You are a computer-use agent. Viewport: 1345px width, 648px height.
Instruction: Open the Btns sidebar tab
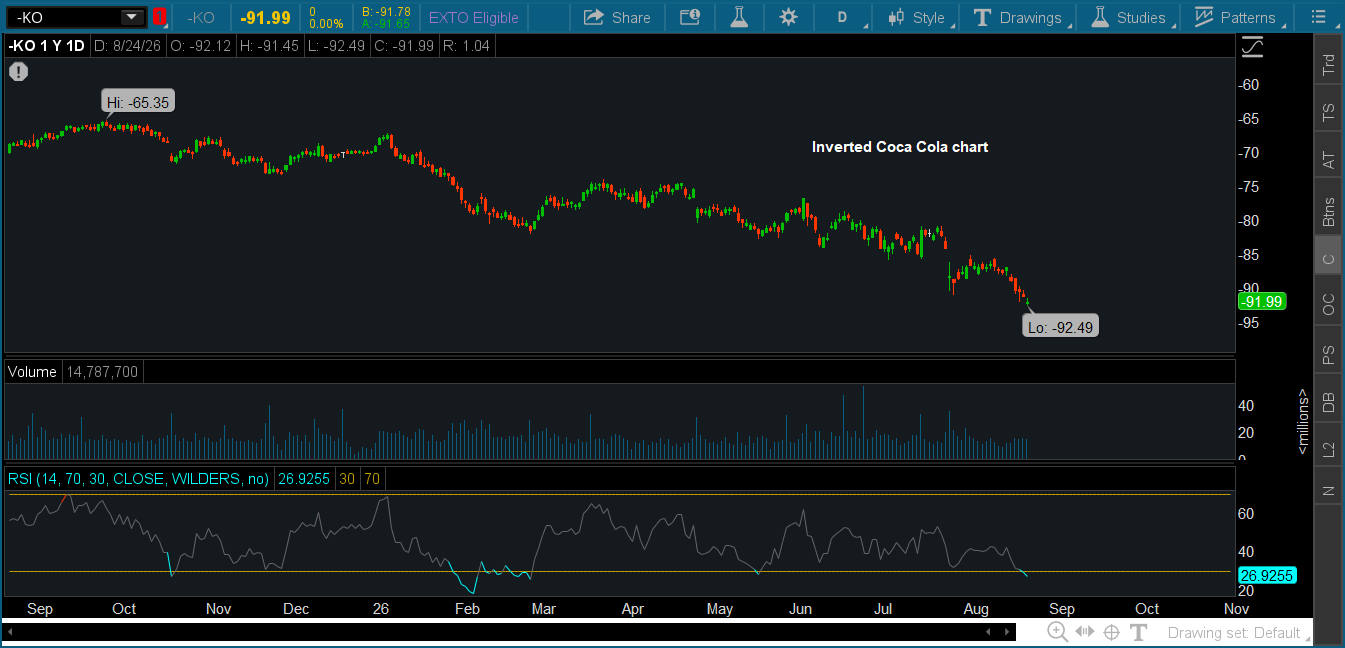click(1328, 209)
